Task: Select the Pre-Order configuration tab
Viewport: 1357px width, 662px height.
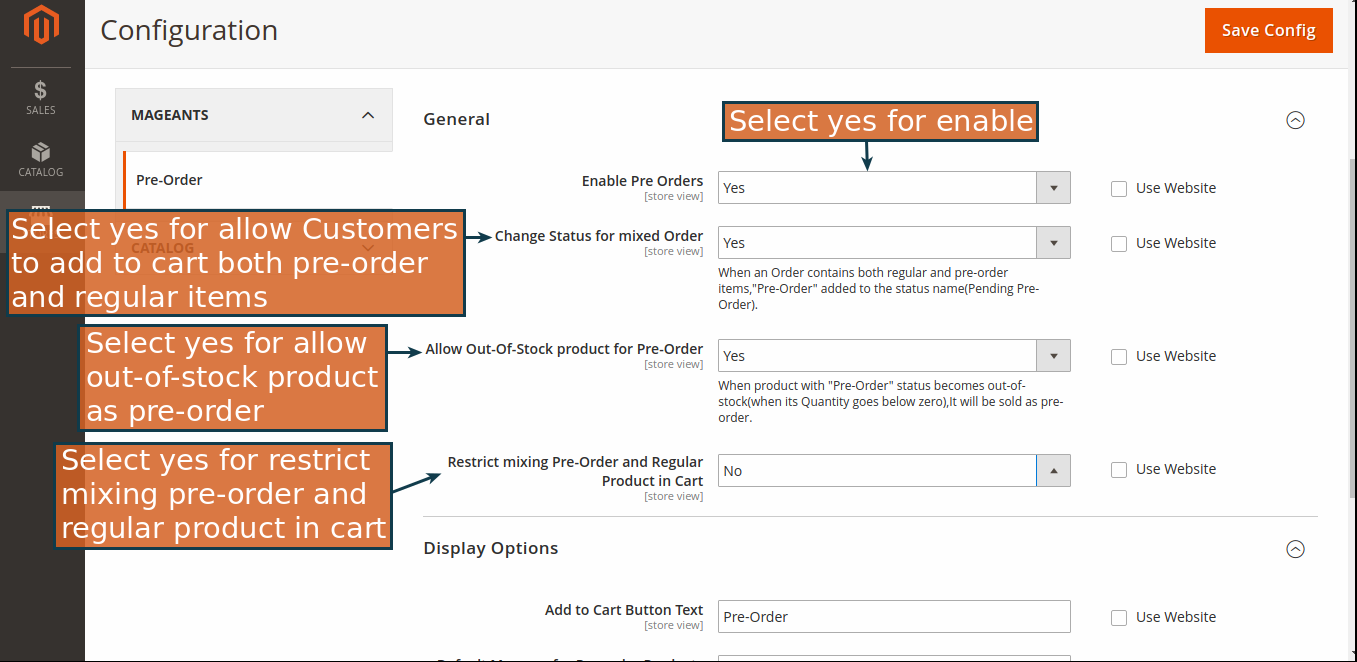Action: coord(170,180)
